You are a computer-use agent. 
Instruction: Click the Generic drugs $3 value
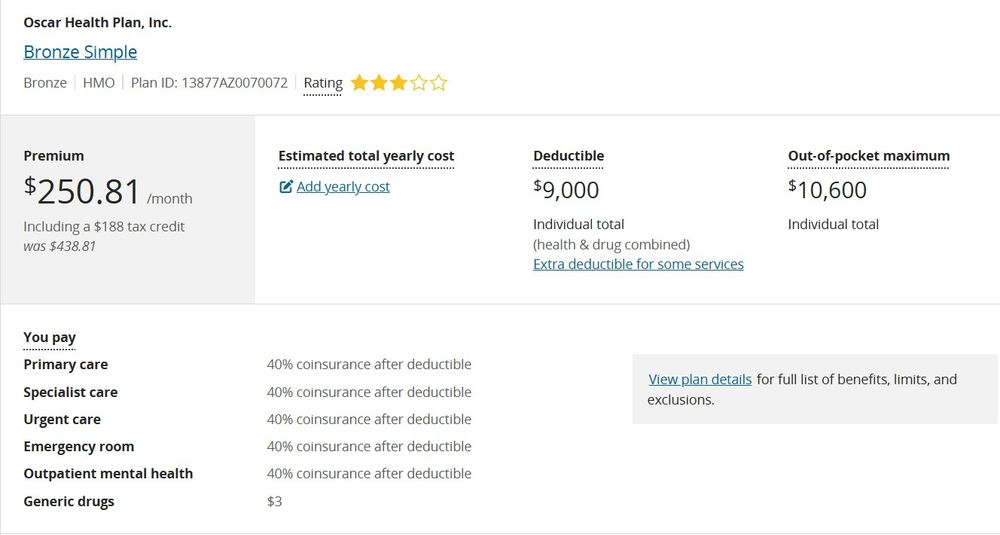274,501
